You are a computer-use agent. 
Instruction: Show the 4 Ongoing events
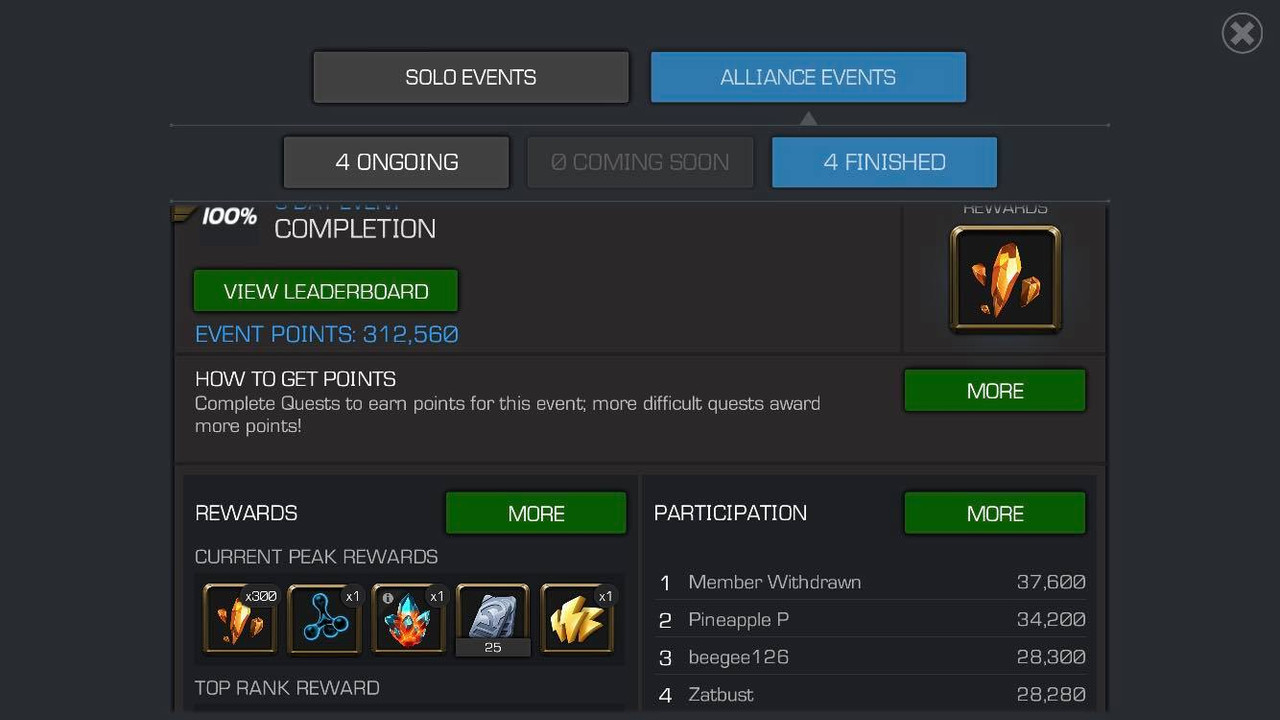(397, 162)
